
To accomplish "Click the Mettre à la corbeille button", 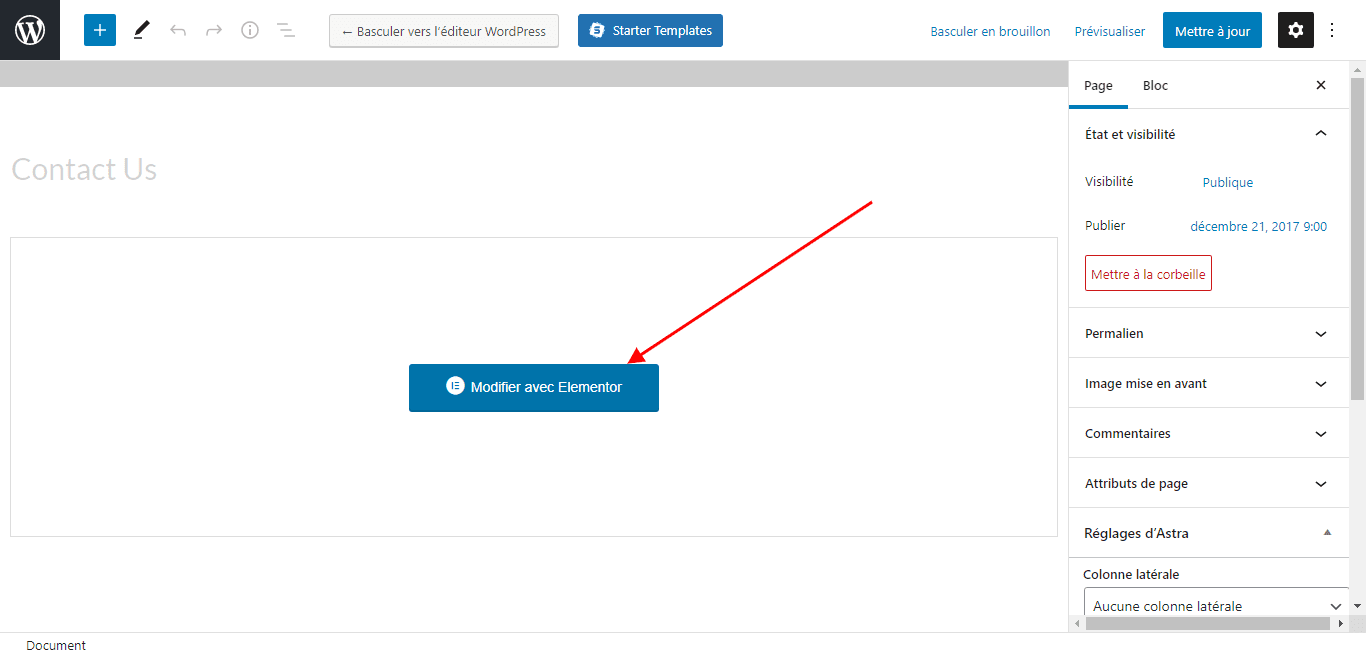I will click(x=1147, y=272).
